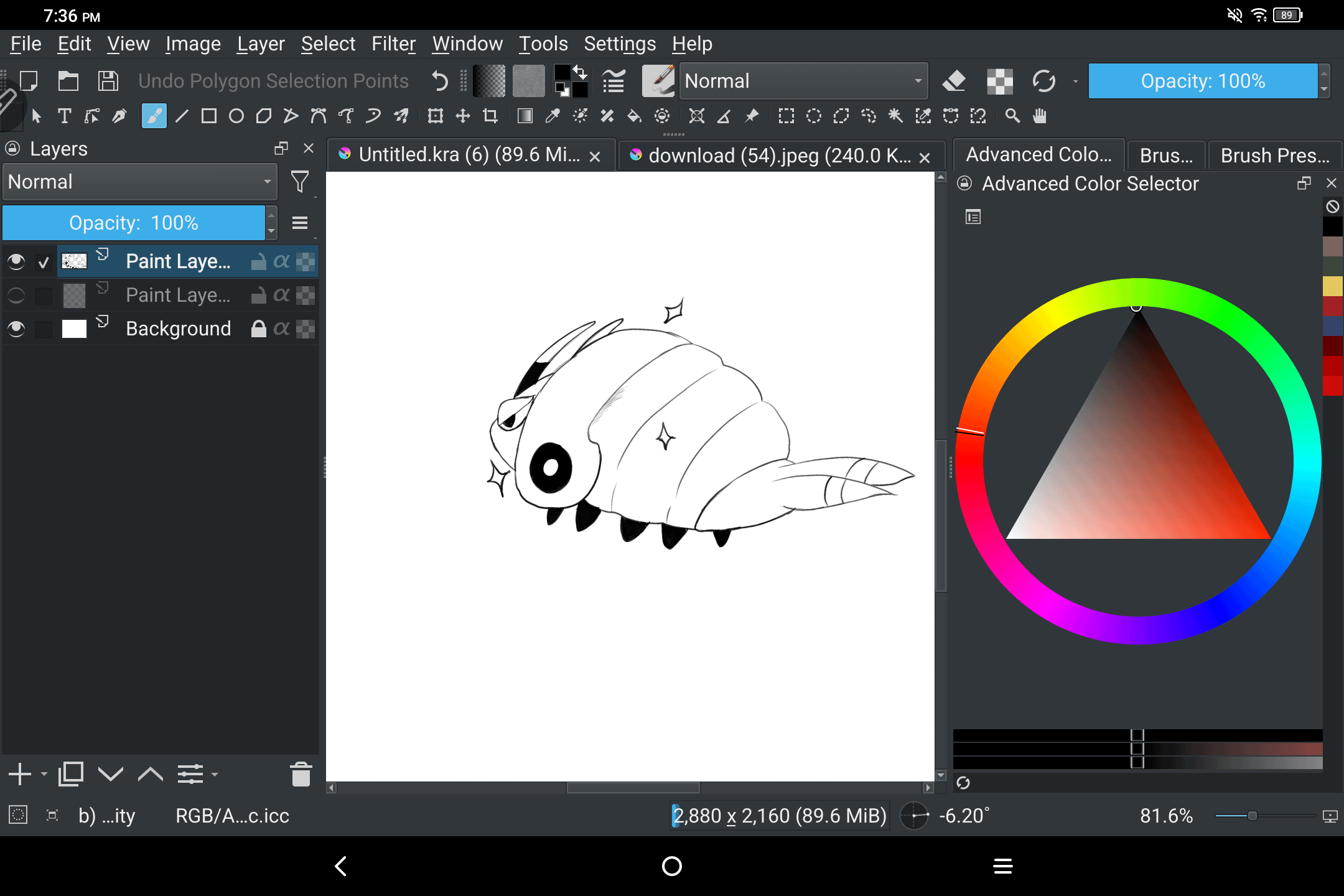This screenshot has height=896, width=1344.
Task: Expand the add layer options arrow
Action: 44,775
